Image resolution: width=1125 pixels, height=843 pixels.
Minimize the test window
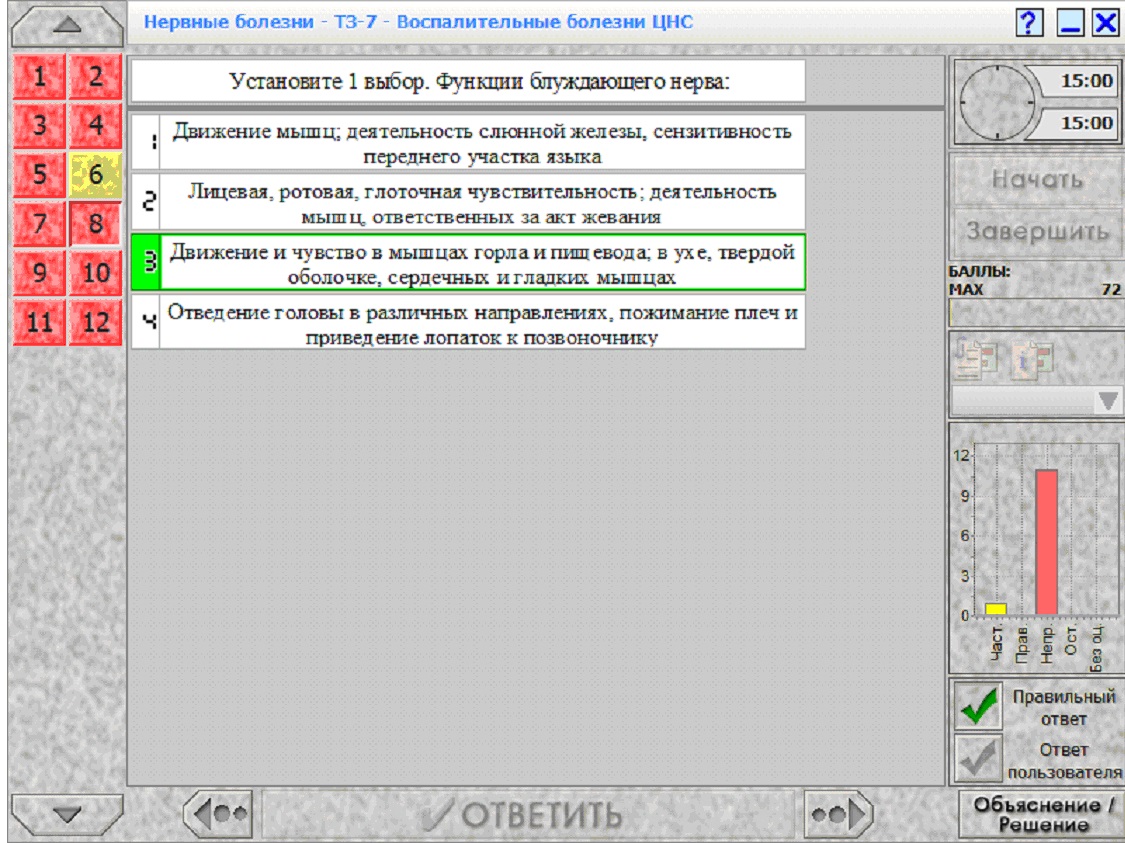point(1070,23)
